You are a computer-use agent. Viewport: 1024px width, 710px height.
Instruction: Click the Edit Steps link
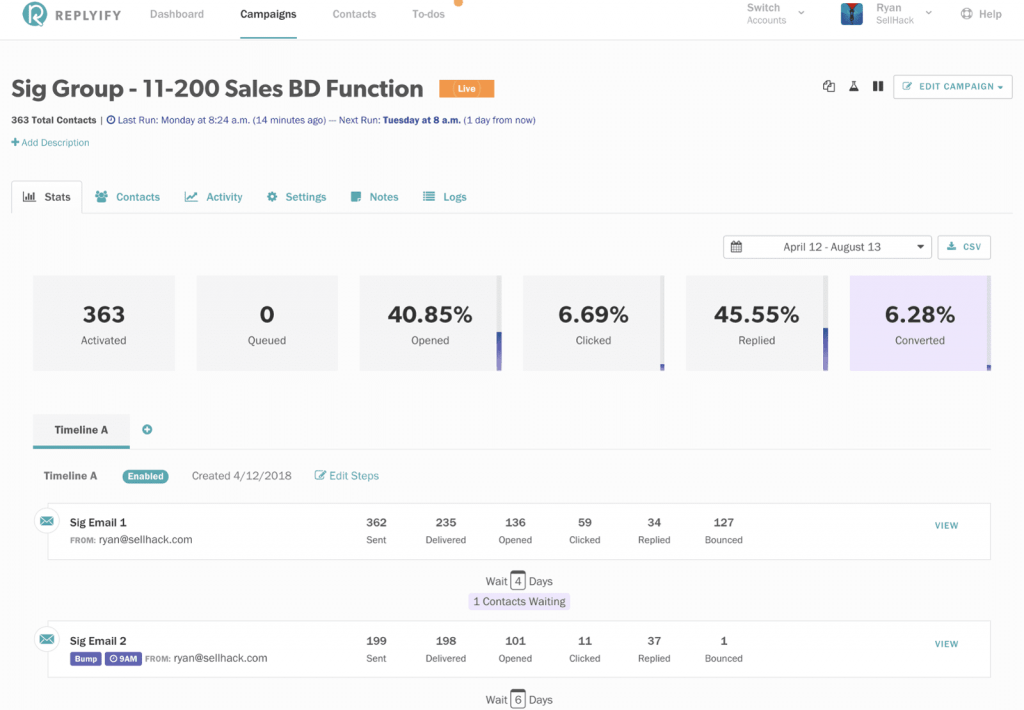pos(347,476)
